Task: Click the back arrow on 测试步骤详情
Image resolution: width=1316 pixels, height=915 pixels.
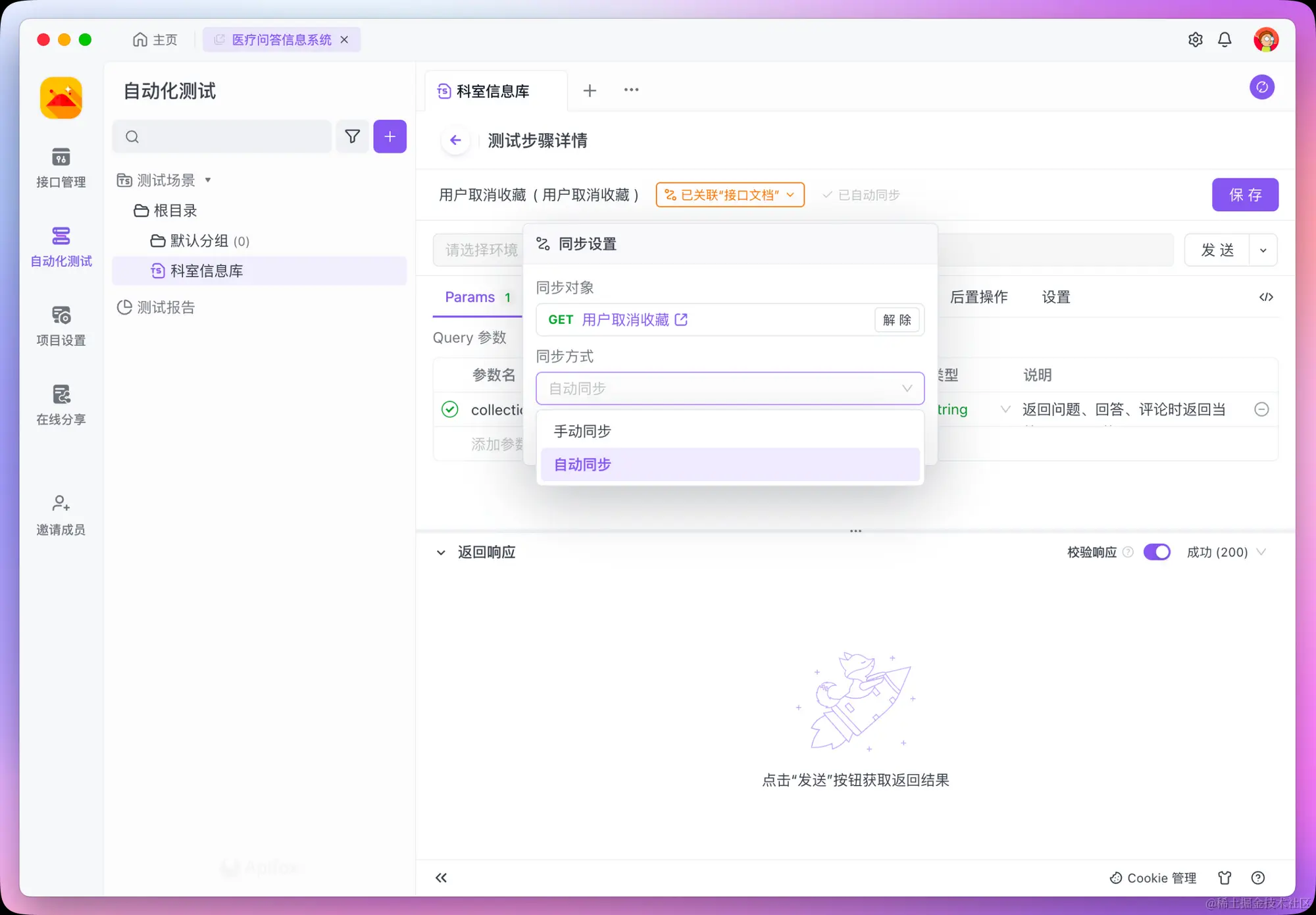Action: pyautogui.click(x=456, y=140)
